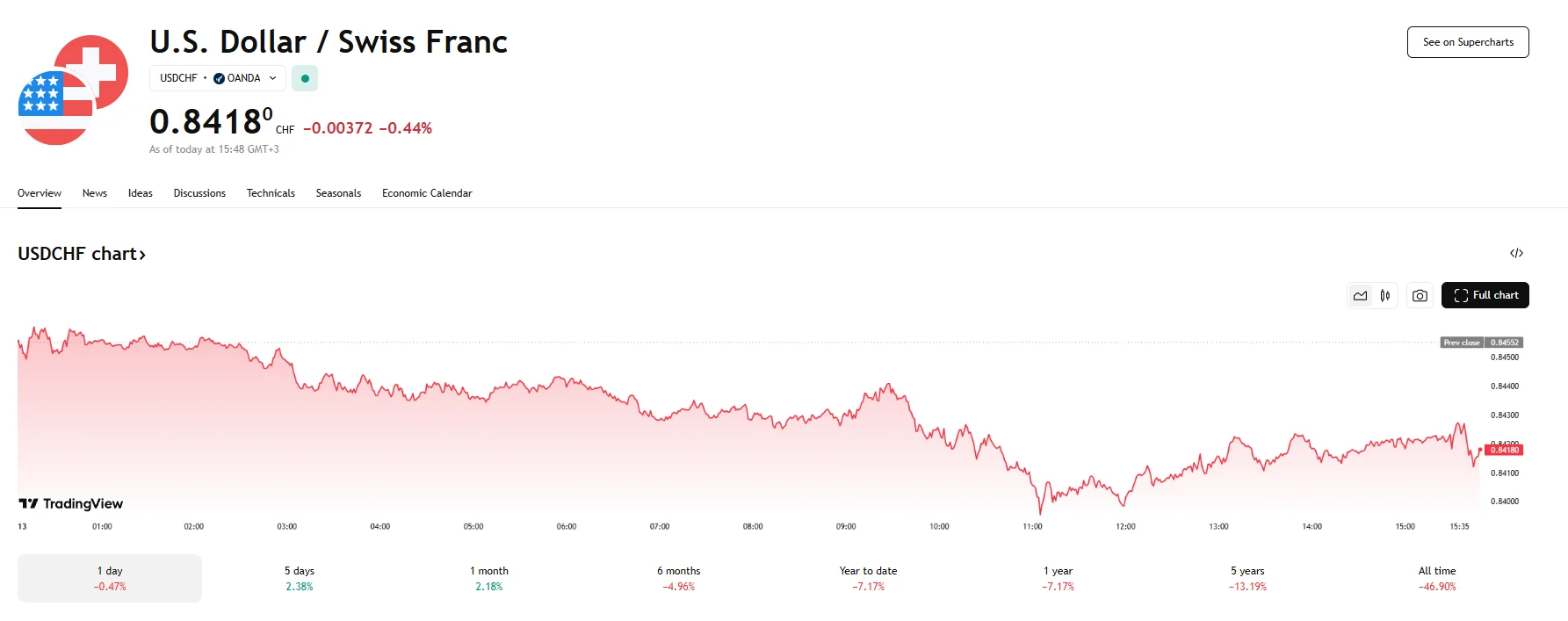Image resolution: width=1568 pixels, height=621 pixels.
Task: Open the USDCHF OANDA source dropdown
Action: pyautogui.click(x=218, y=78)
